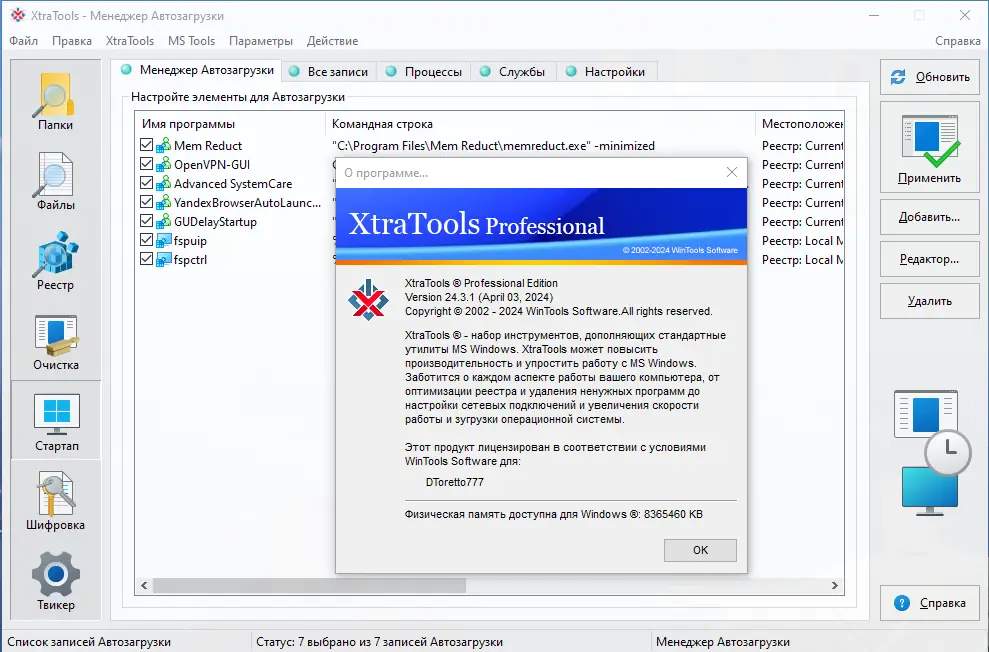Uncheck the fspuip checkbox
Image resolution: width=989 pixels, height=652 pixels.
tap(146, 240)
